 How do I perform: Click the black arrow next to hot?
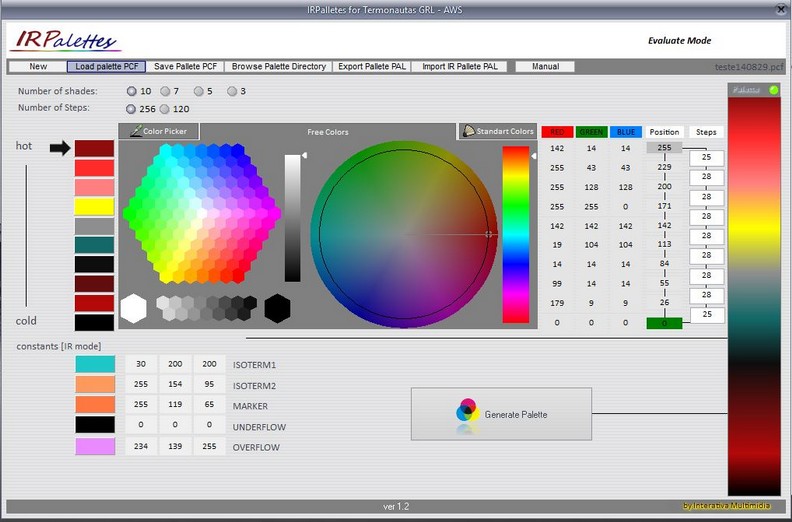pyautogui.click(x=60, y=148)
